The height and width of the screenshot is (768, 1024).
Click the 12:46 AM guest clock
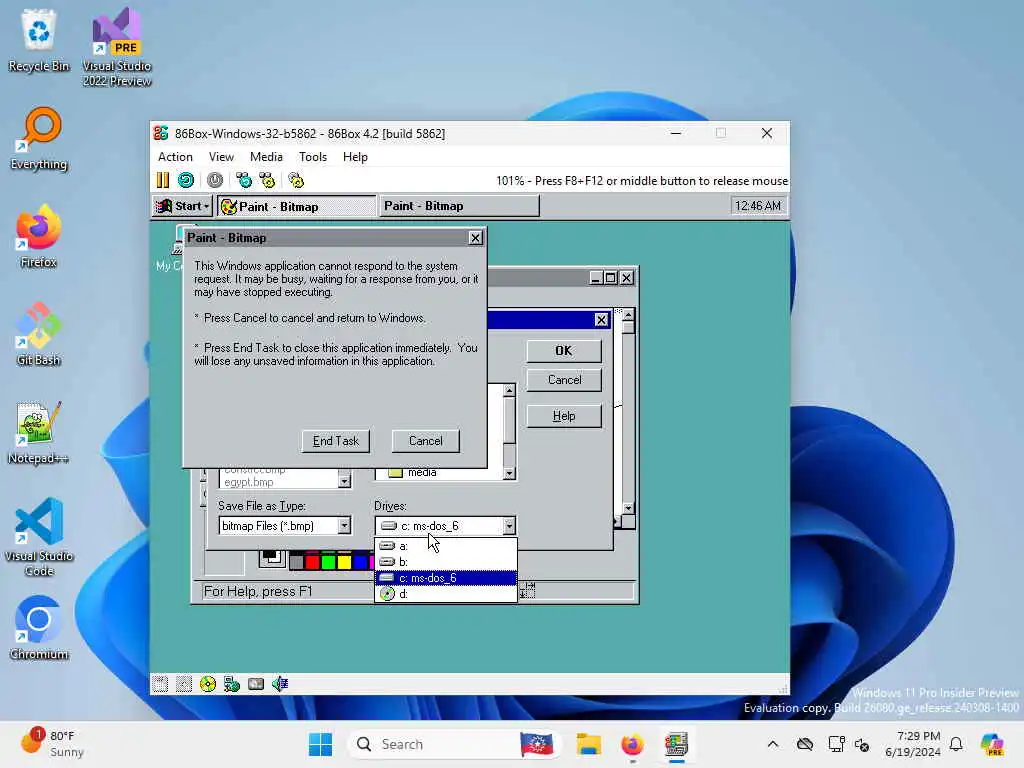click(758, 206)
